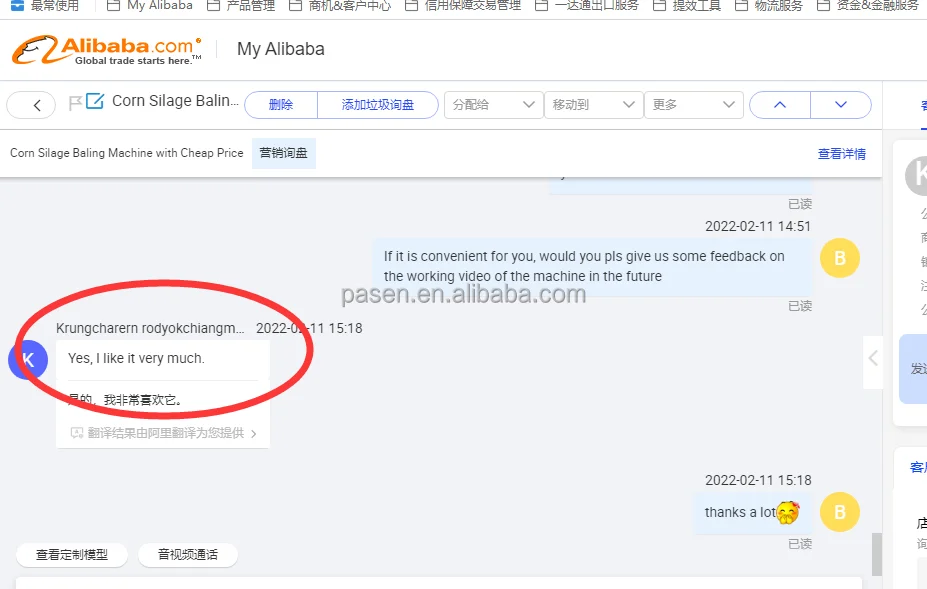Click the buyer's blue K avatar
Image resolution: width=927 pixels, height=589 pixels.
tap(27, 360)
